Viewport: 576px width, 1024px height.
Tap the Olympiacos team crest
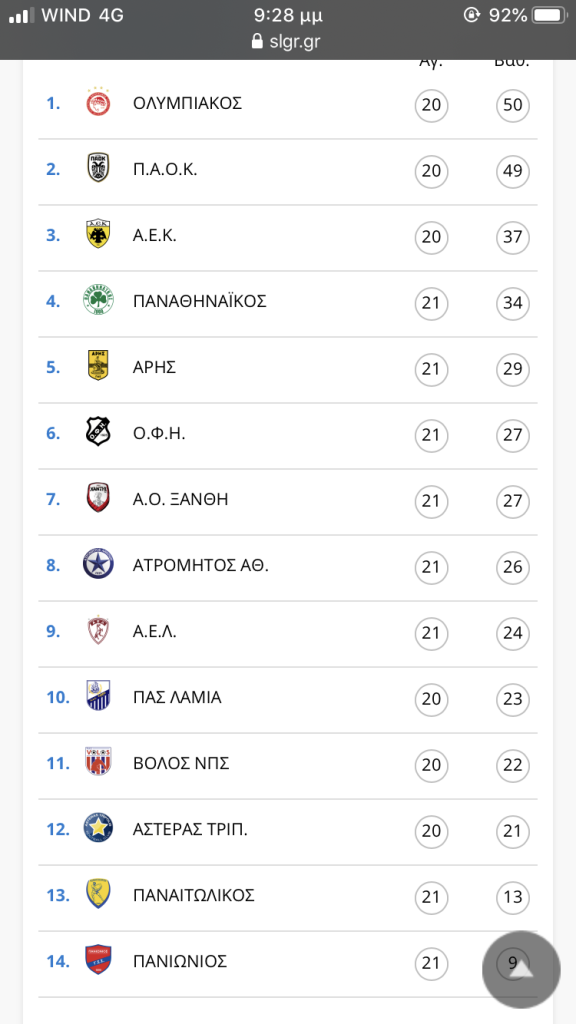99,103
